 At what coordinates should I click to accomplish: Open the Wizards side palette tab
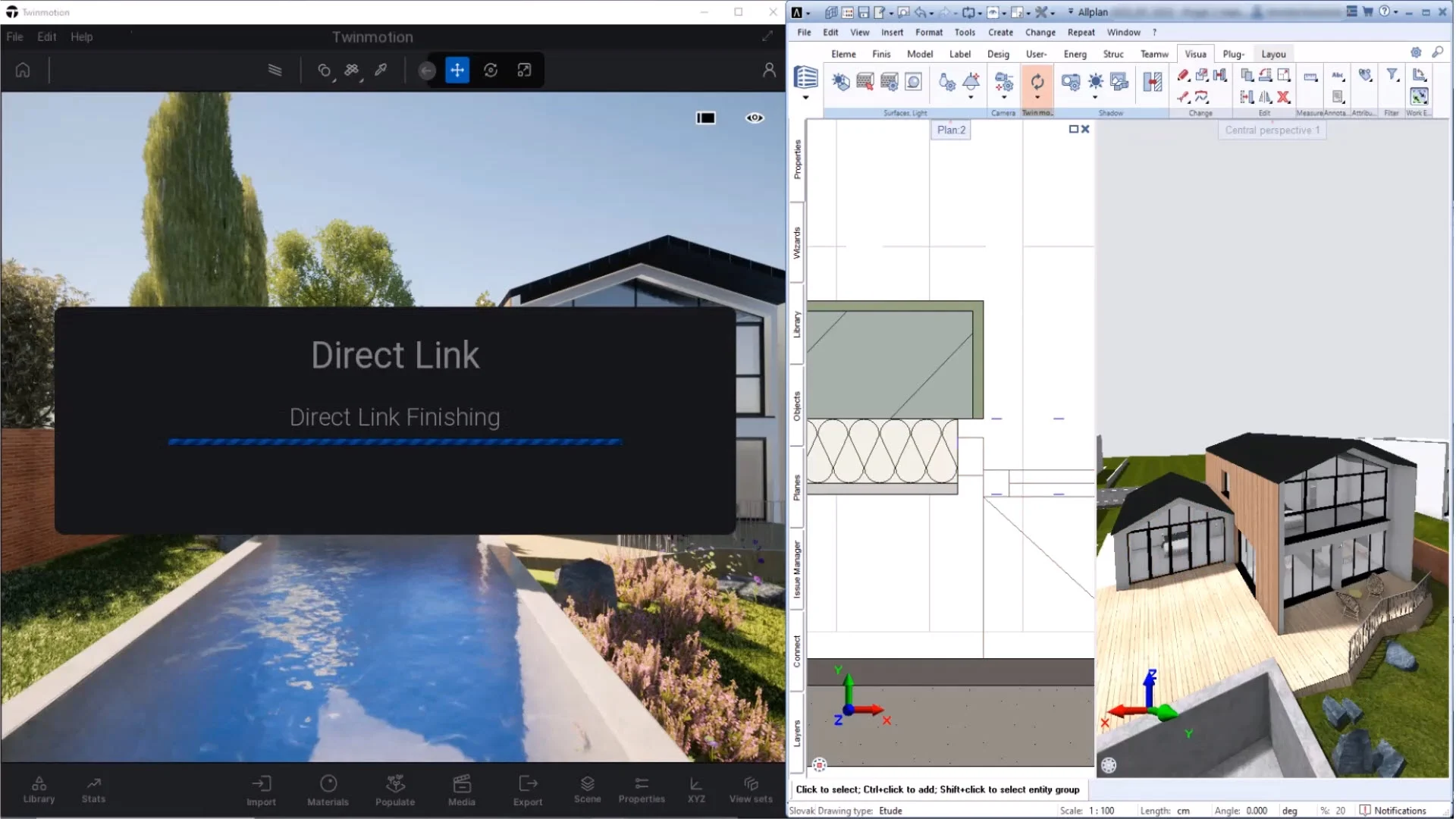797,243
